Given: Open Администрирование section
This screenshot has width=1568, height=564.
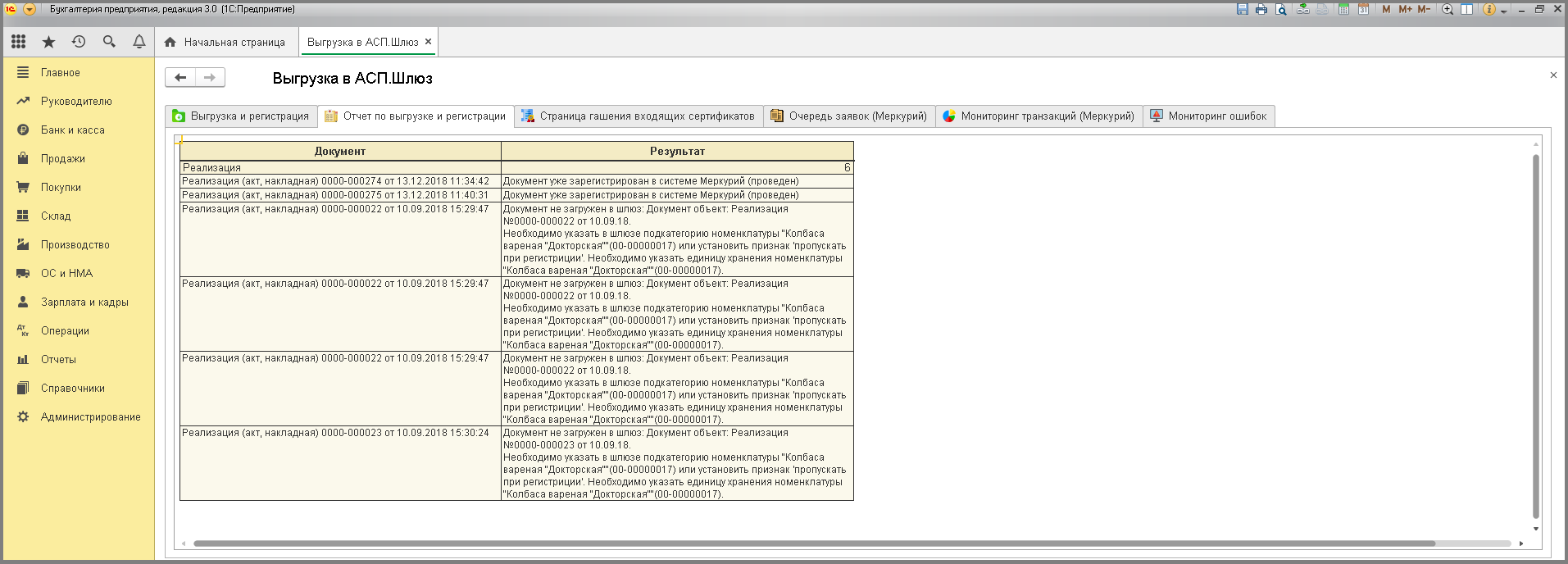Looking at the screenshot, I should tap(79, 416).
